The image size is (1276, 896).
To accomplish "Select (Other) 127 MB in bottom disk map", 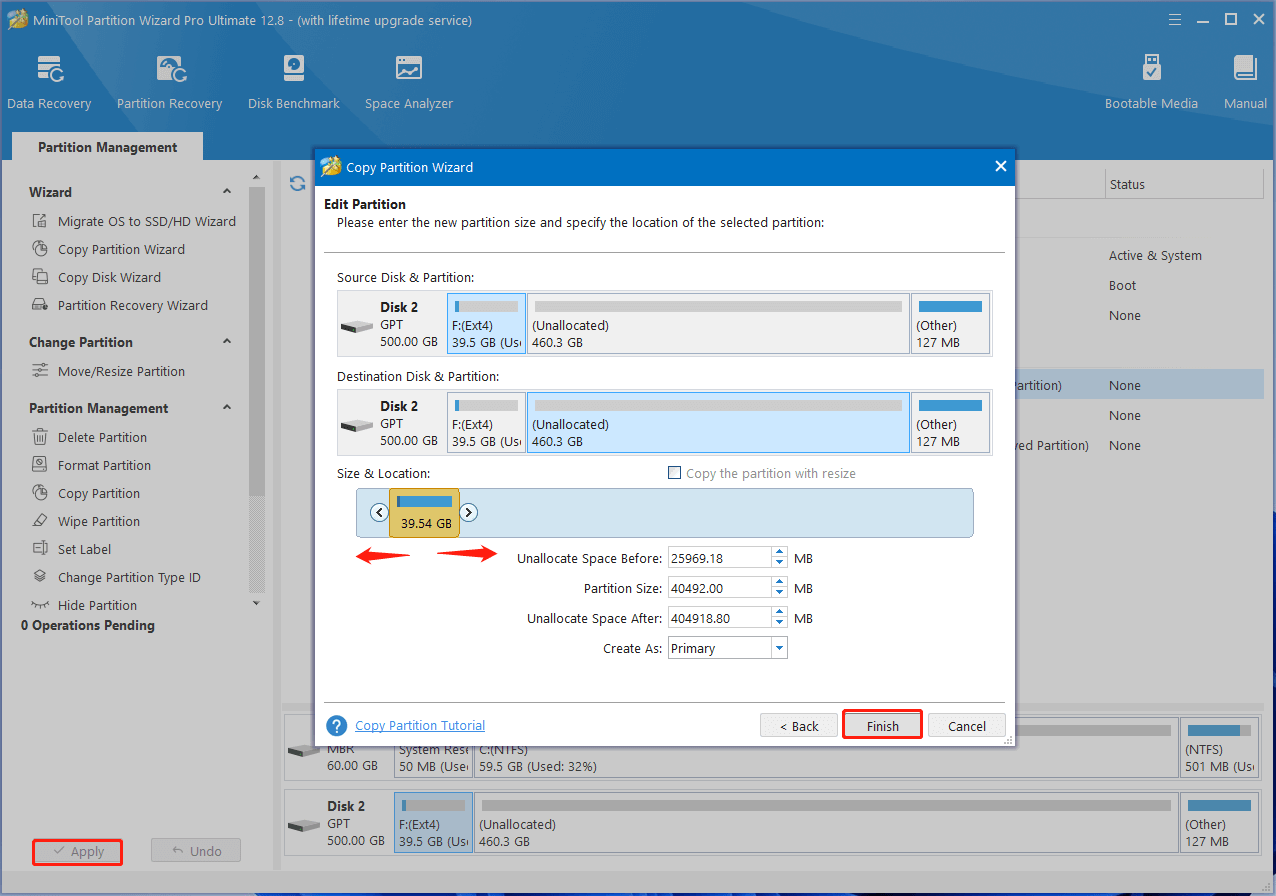I will point(1219,824).
